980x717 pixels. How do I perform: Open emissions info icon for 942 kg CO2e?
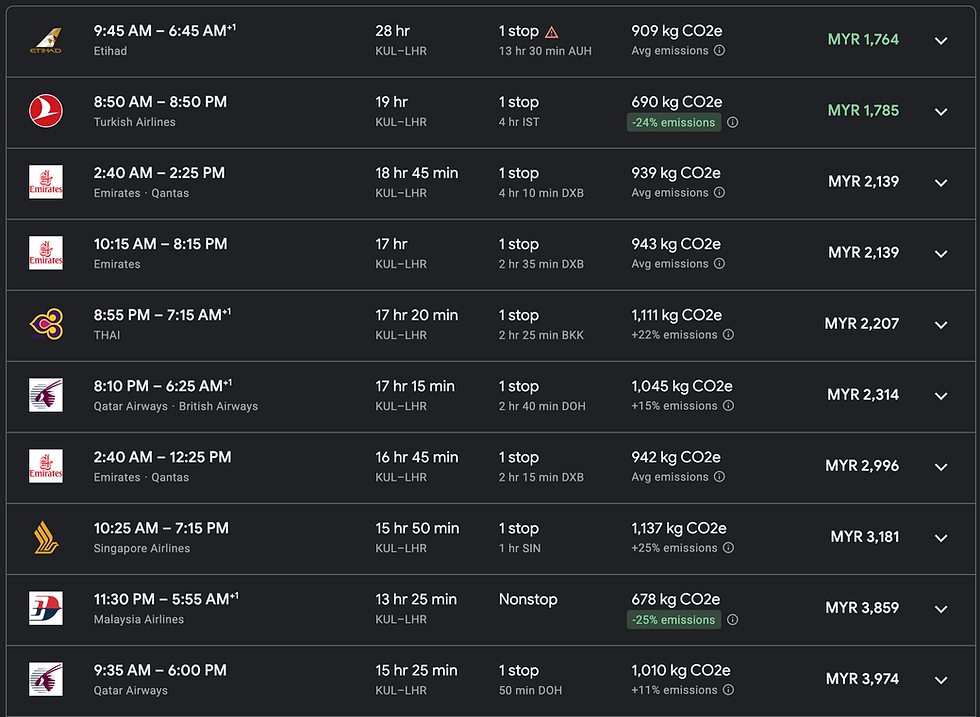(719, 477)
